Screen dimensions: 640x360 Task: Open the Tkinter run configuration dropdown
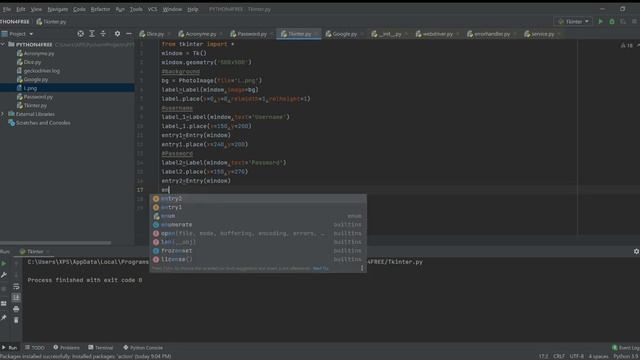(574, 21)
